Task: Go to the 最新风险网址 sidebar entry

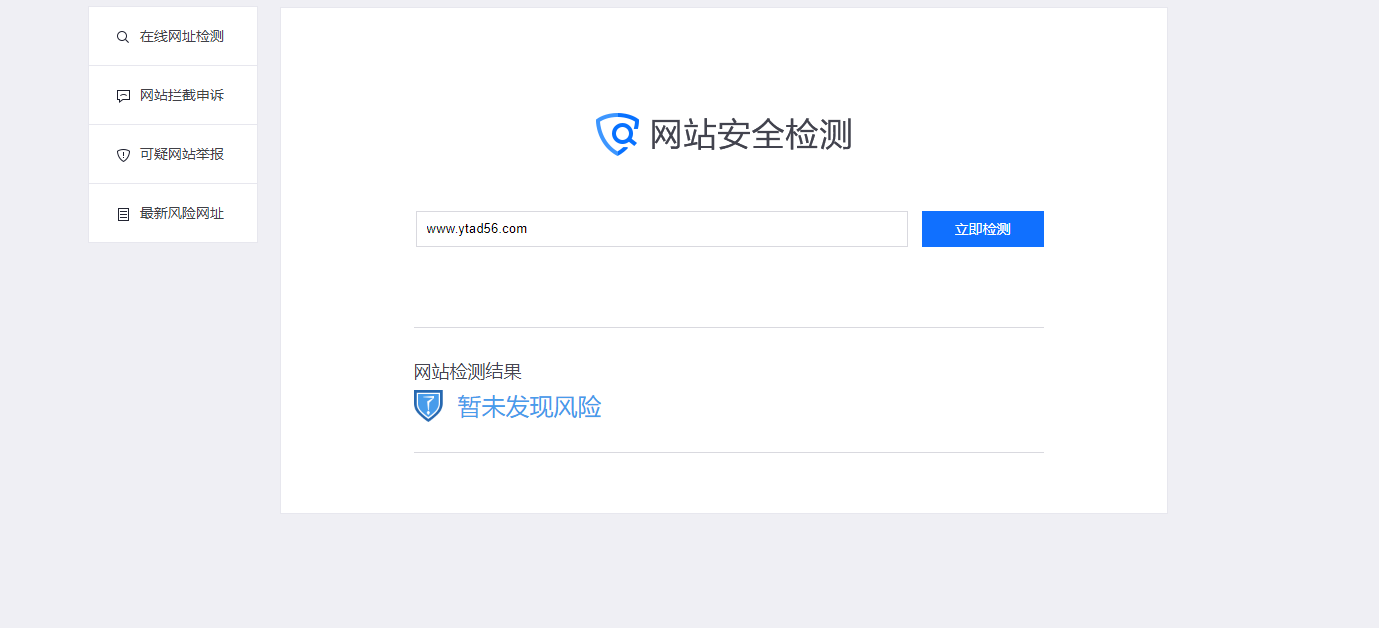Action: (173, 214)
